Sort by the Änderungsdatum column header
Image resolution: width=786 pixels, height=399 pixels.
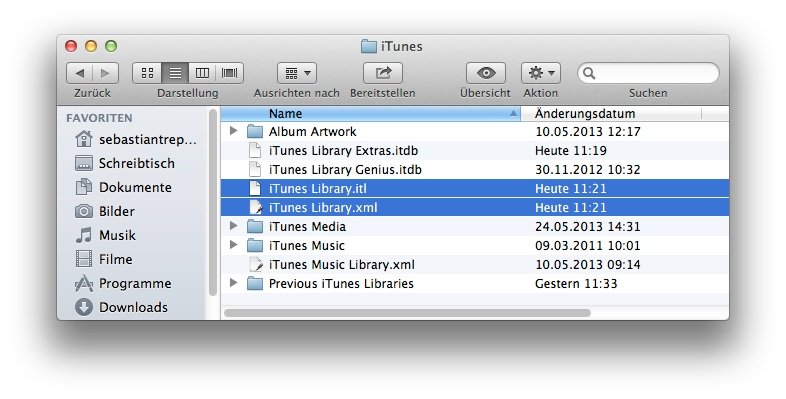611,114
